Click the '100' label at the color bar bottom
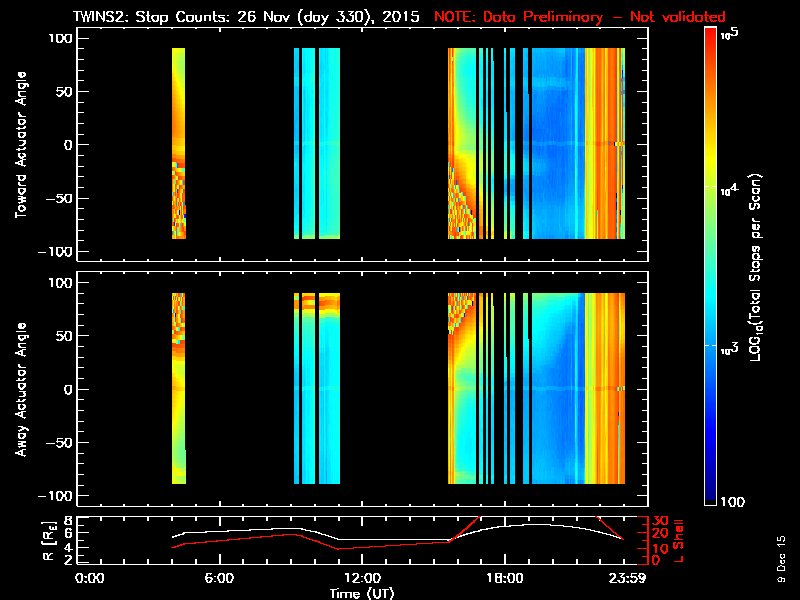The width and height of the screenshot is (800, 600). point(731,501)
